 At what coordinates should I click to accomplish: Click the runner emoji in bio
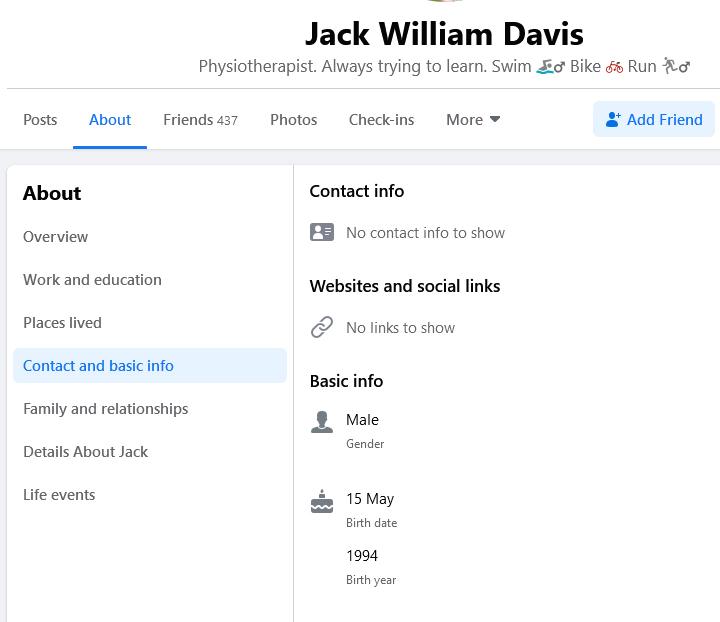pos(675,67)
